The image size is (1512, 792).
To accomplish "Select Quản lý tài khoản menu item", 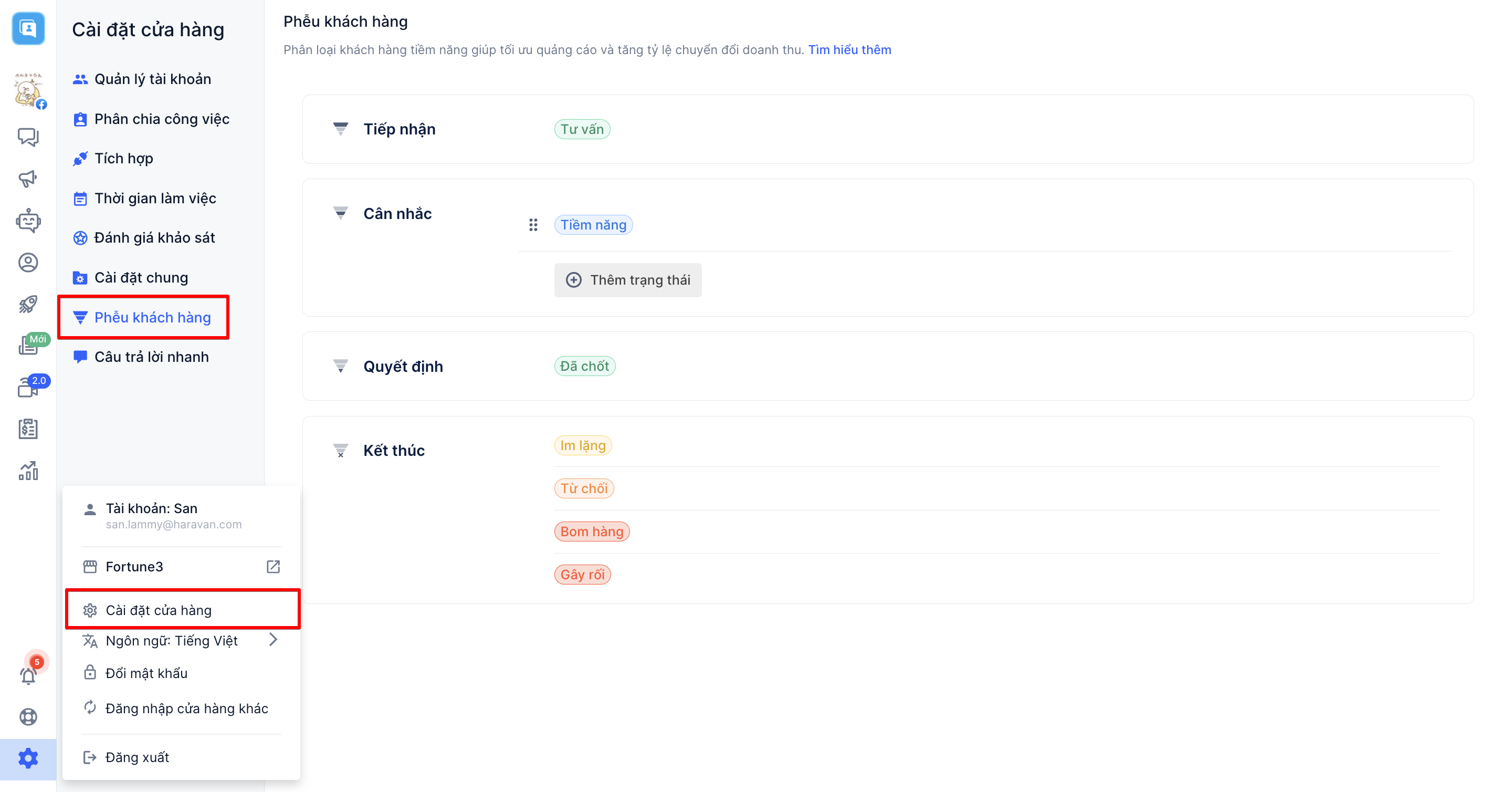I will point(153,79).
